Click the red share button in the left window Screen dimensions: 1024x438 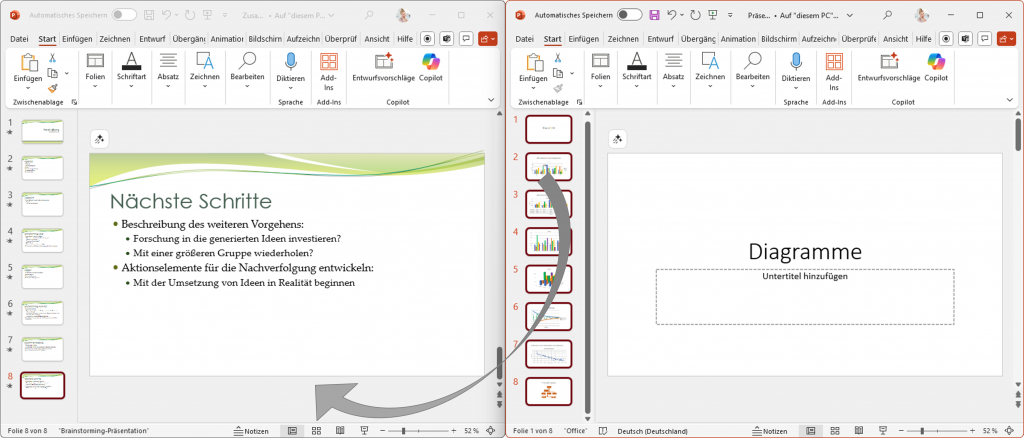pyautogui.click(x=487, y=38)
